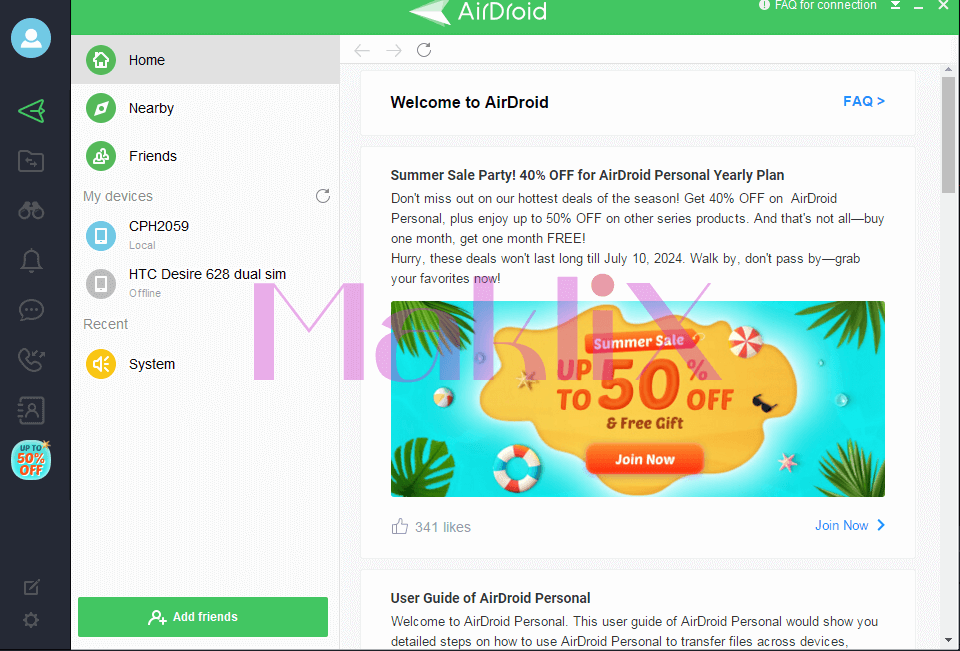The image size is (960, 651).
Task: Open the Contacts icon in sidebar
Action: tap(31, 410)
